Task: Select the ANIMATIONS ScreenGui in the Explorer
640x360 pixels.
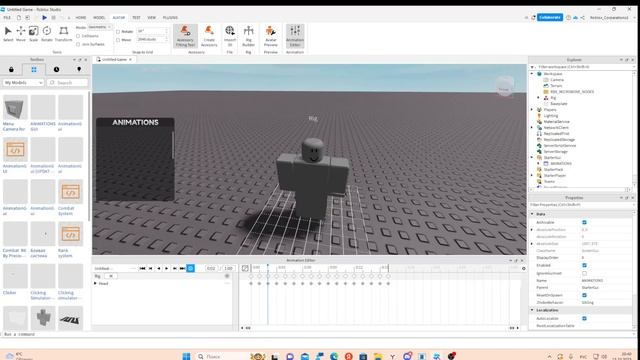Action: [560, 163]
